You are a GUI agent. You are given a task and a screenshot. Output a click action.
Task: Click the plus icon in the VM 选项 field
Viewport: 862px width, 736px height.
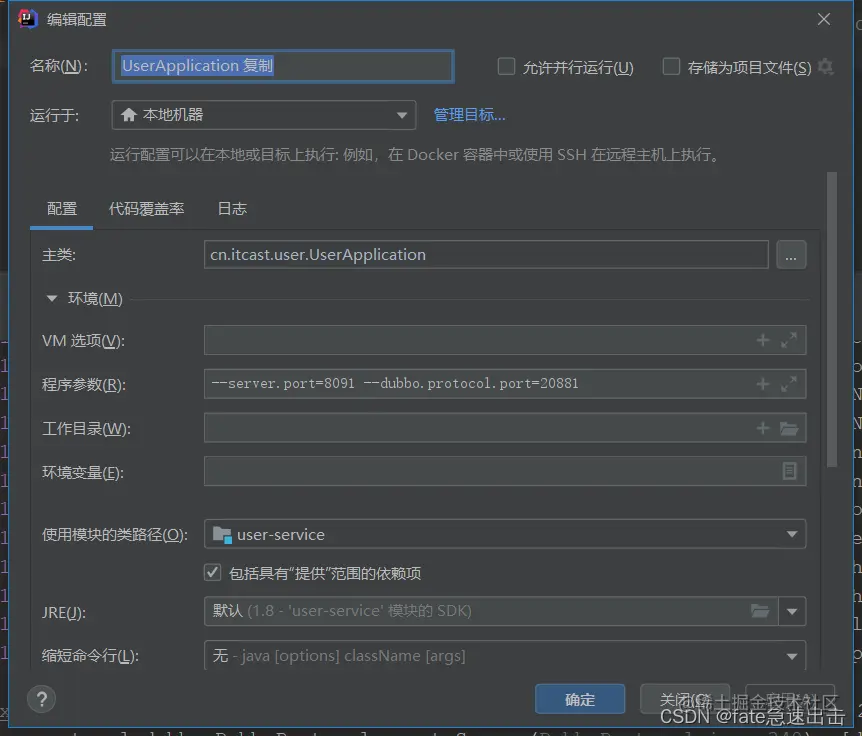click(761, 340)
